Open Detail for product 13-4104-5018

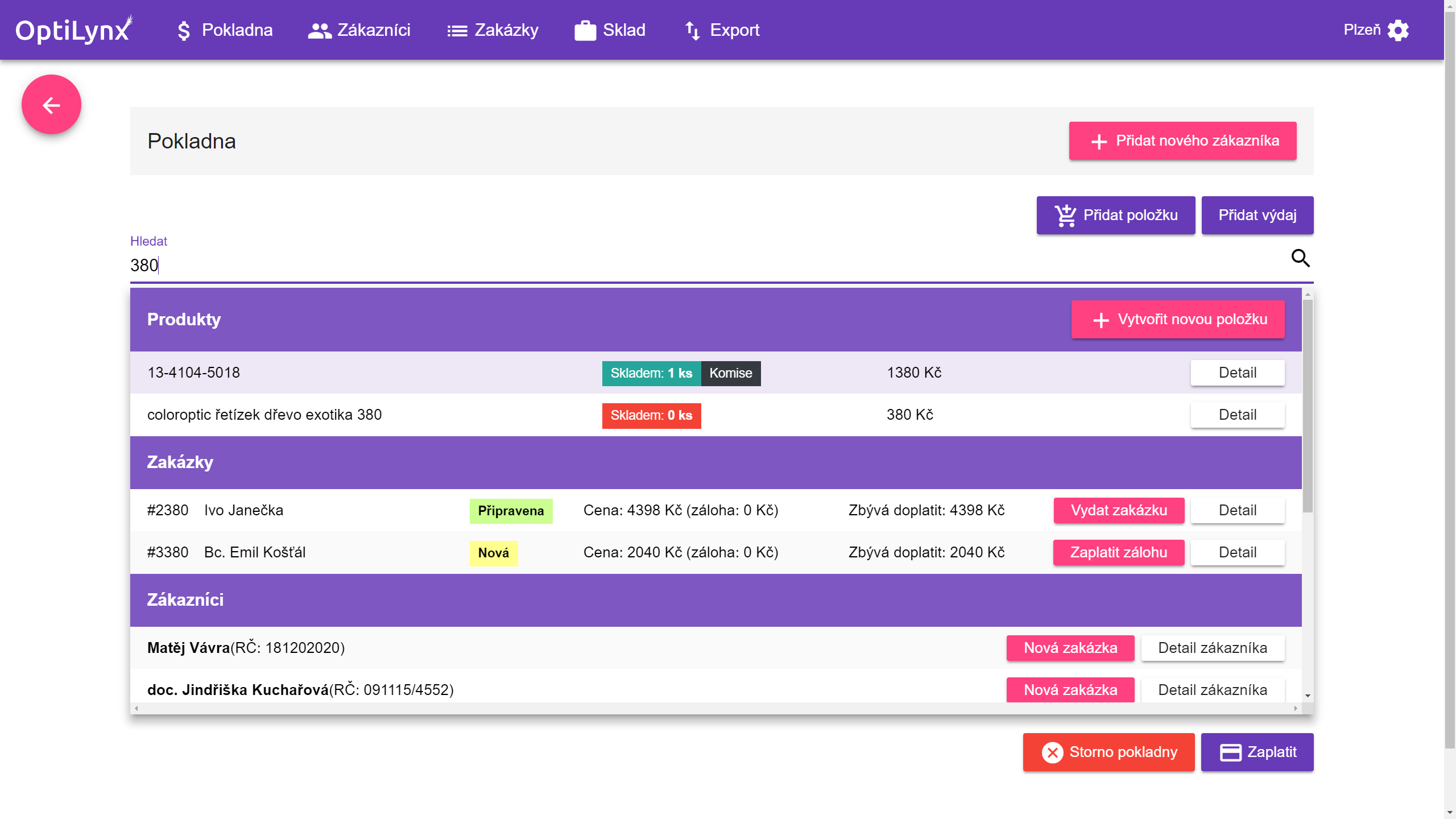coord(1237,373)
